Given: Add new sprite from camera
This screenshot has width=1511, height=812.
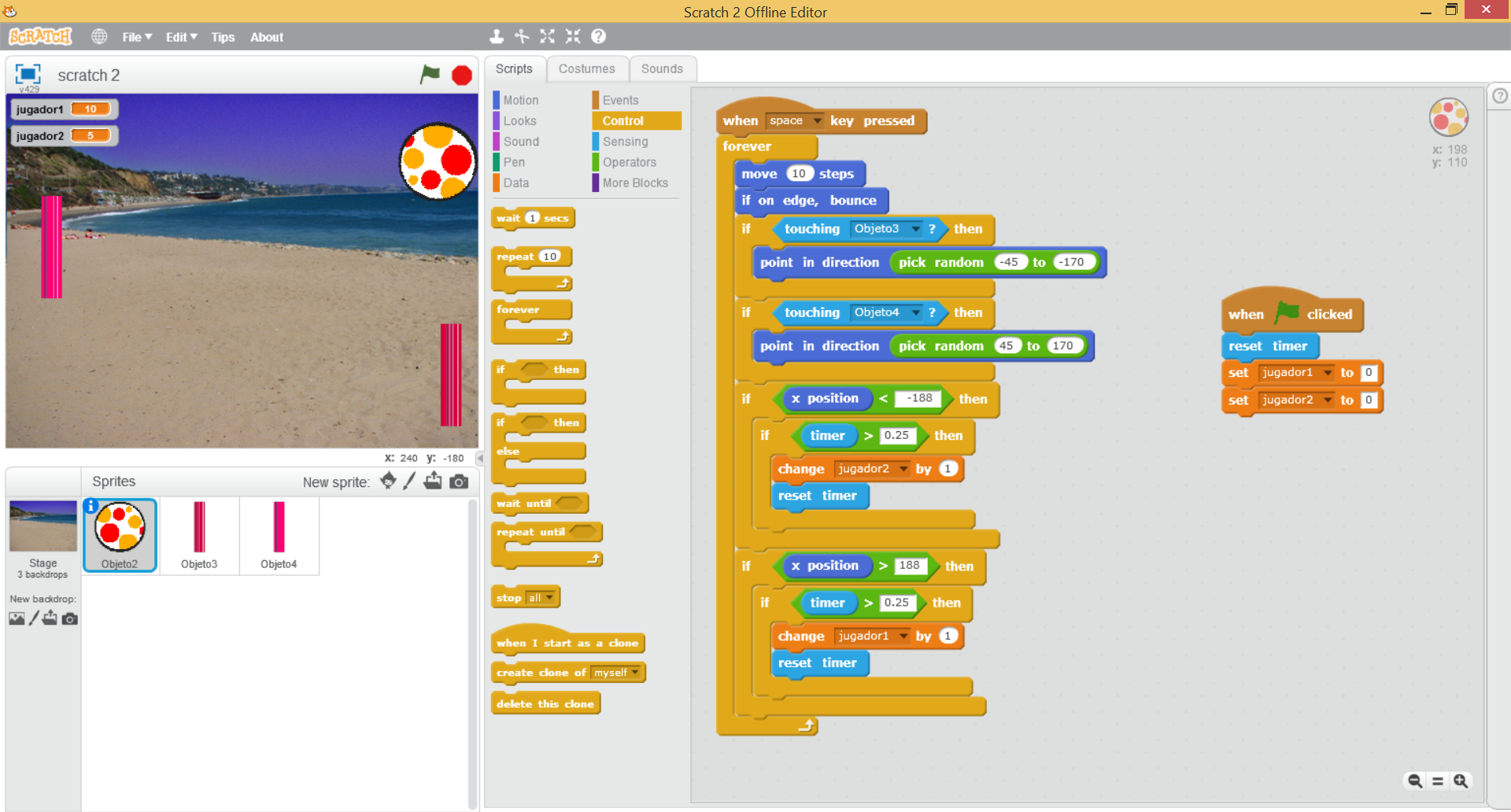Looking at the screenshot, I should (459, 482).
